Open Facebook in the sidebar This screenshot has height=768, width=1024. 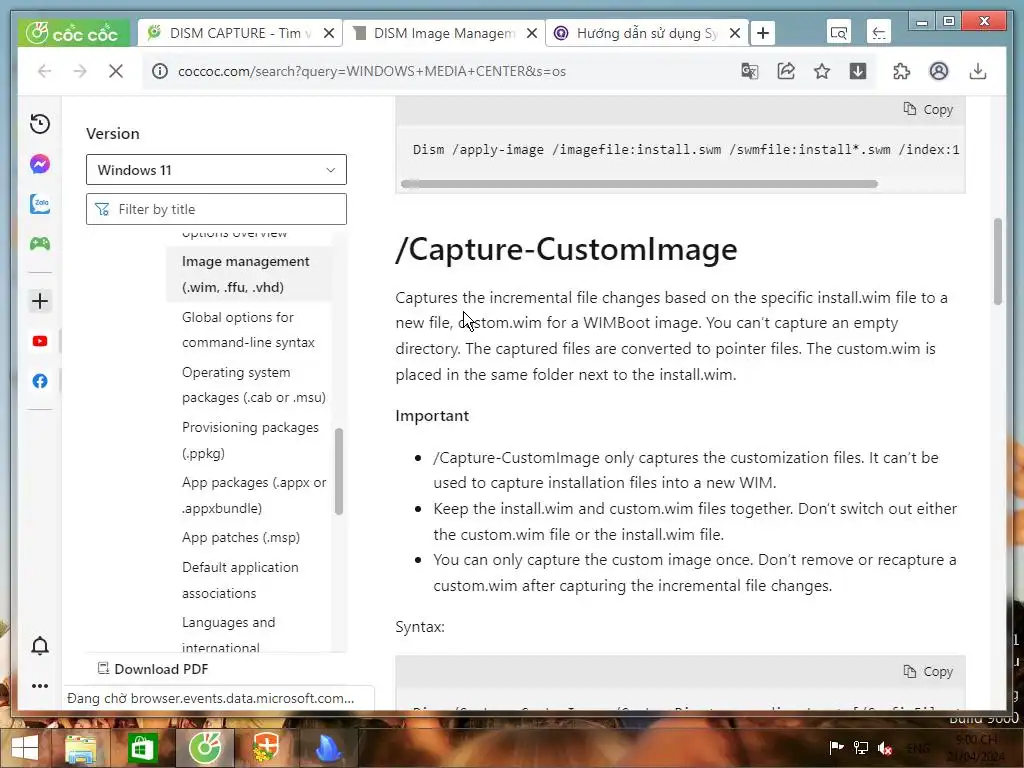40,381
